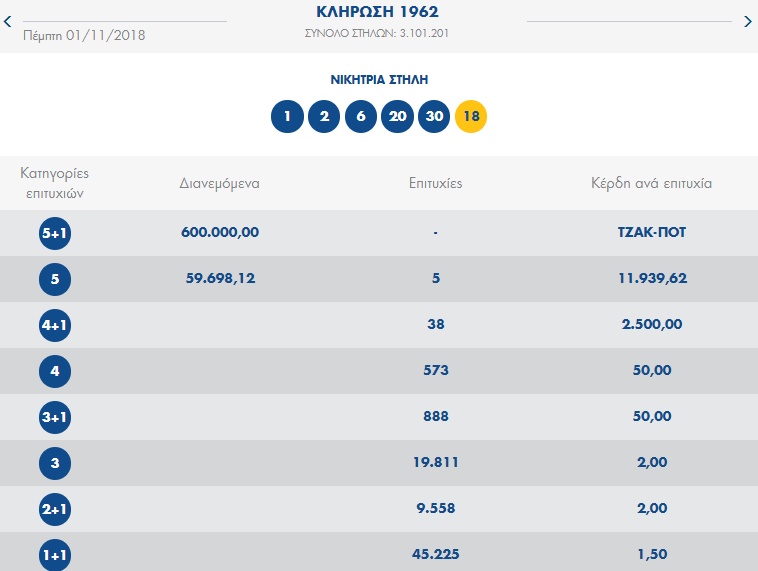758x571 pixels.
Task: Click winning number ball 1
Action: tap(287, 117)
